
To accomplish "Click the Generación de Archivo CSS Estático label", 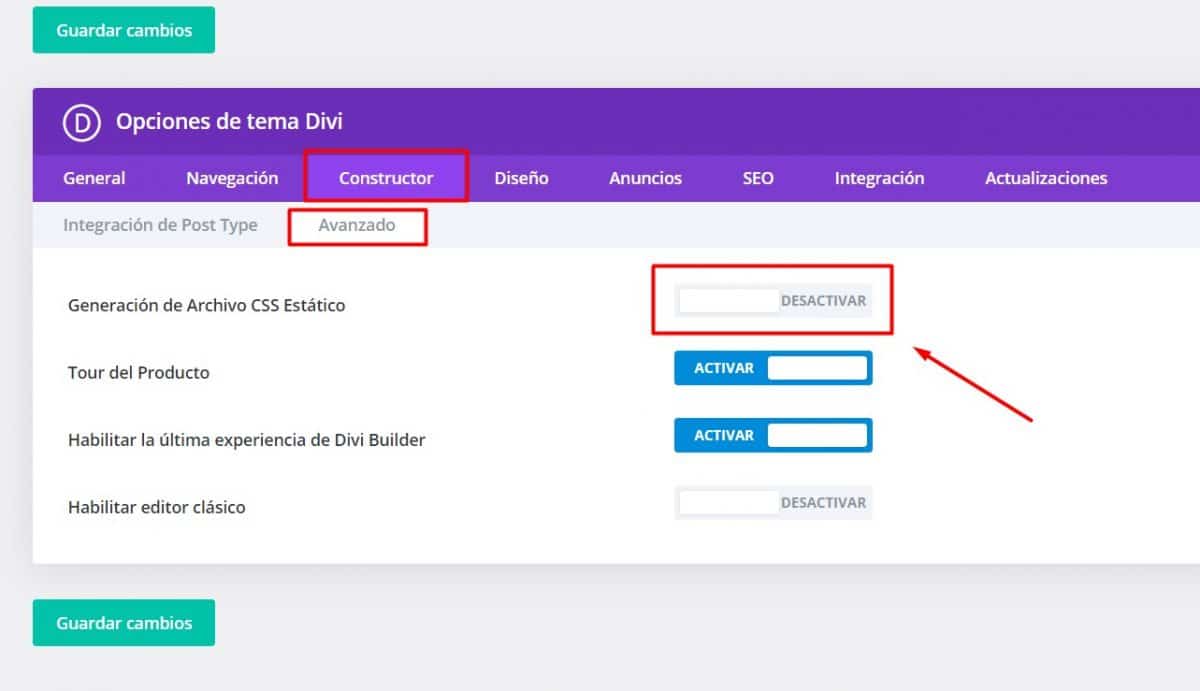I will (207, 305).
